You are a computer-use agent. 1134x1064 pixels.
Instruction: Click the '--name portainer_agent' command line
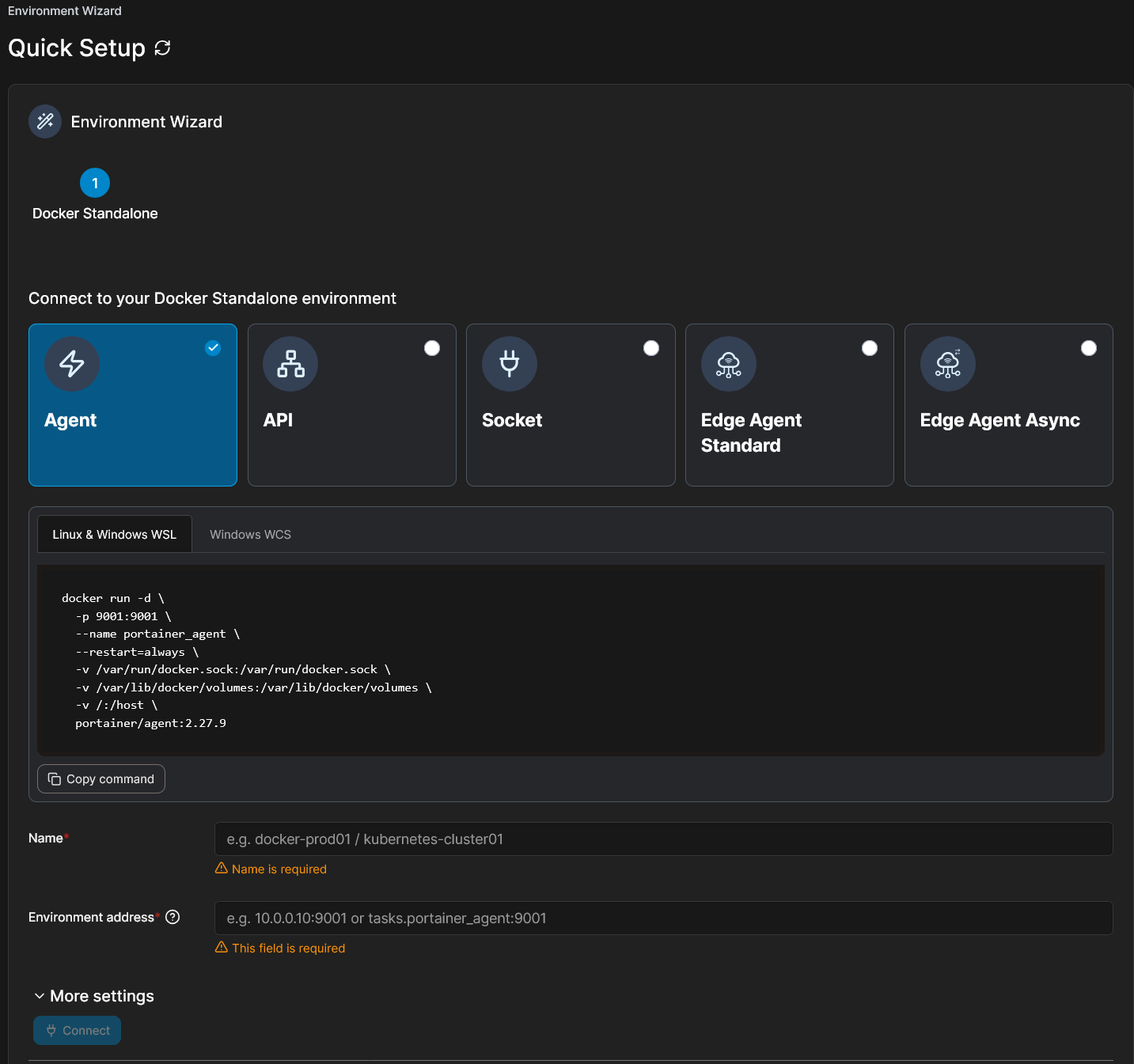click(157, 634)
